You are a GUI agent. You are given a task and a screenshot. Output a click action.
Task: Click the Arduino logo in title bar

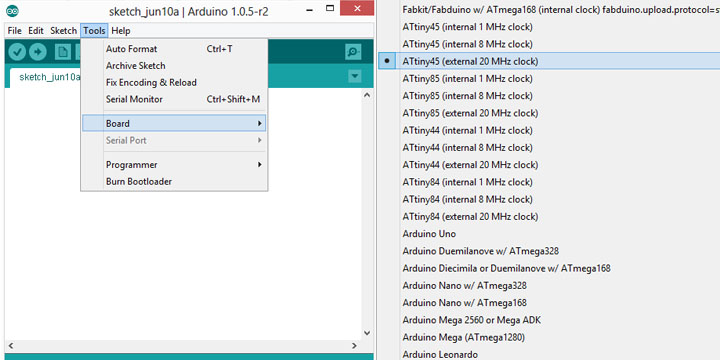click(12, 11)
